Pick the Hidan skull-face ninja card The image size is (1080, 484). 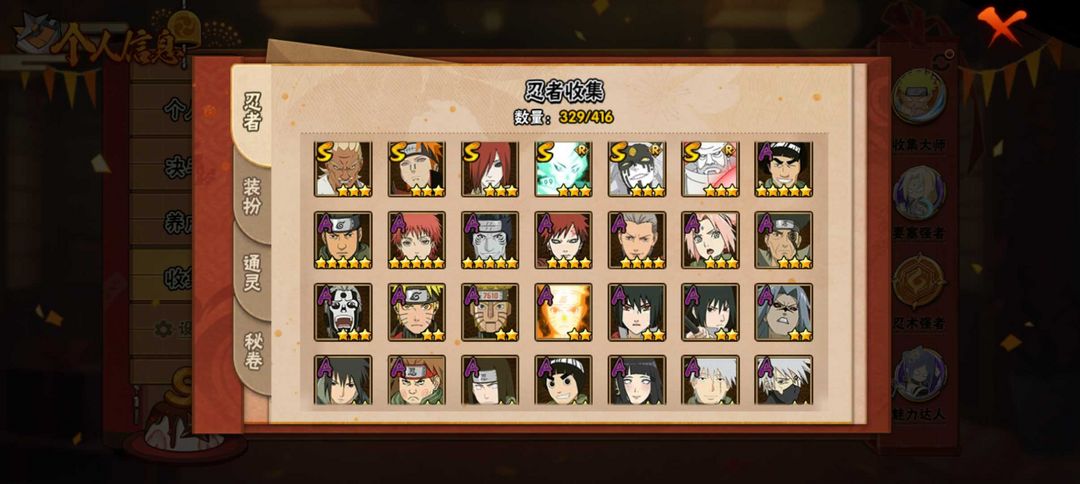pos(343,312)
